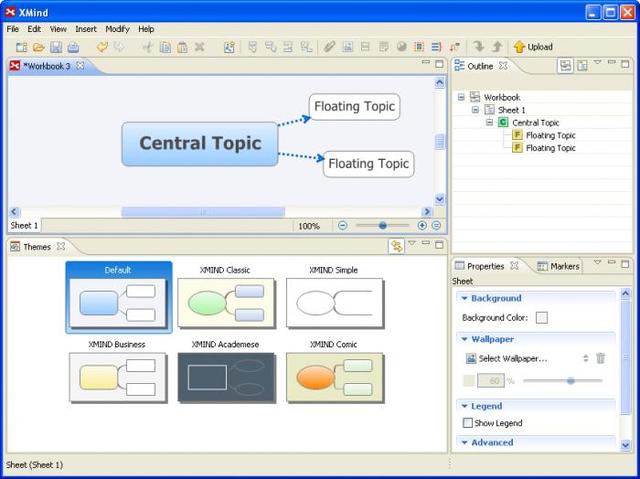
Task: Insert a boundary with the dashed-frame icon
Action: [x=419, y=47]
